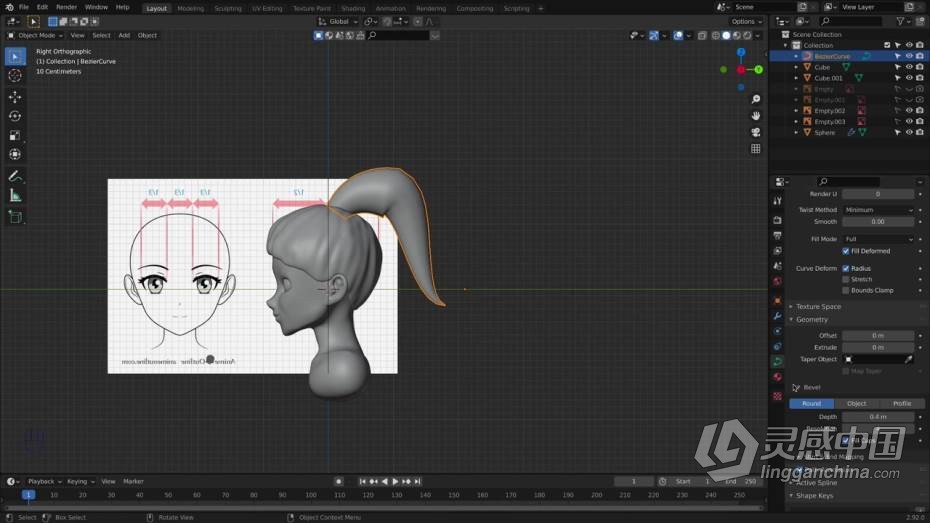The height and width of the screenshot is (523, 930).
Task: Select the Measure ruler tool
Action: coord(15,196)
